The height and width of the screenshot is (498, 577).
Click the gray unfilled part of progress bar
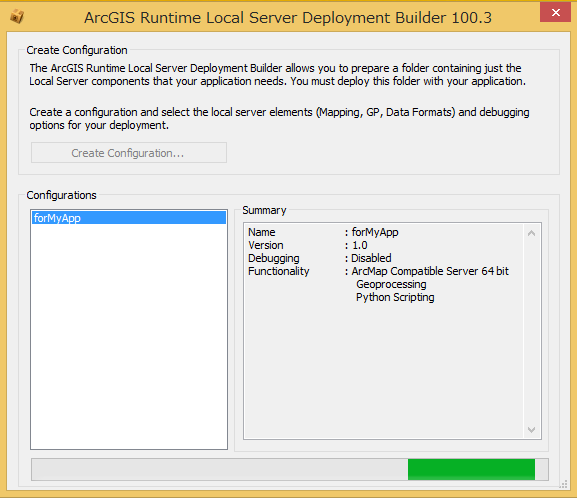coord(219,469)
